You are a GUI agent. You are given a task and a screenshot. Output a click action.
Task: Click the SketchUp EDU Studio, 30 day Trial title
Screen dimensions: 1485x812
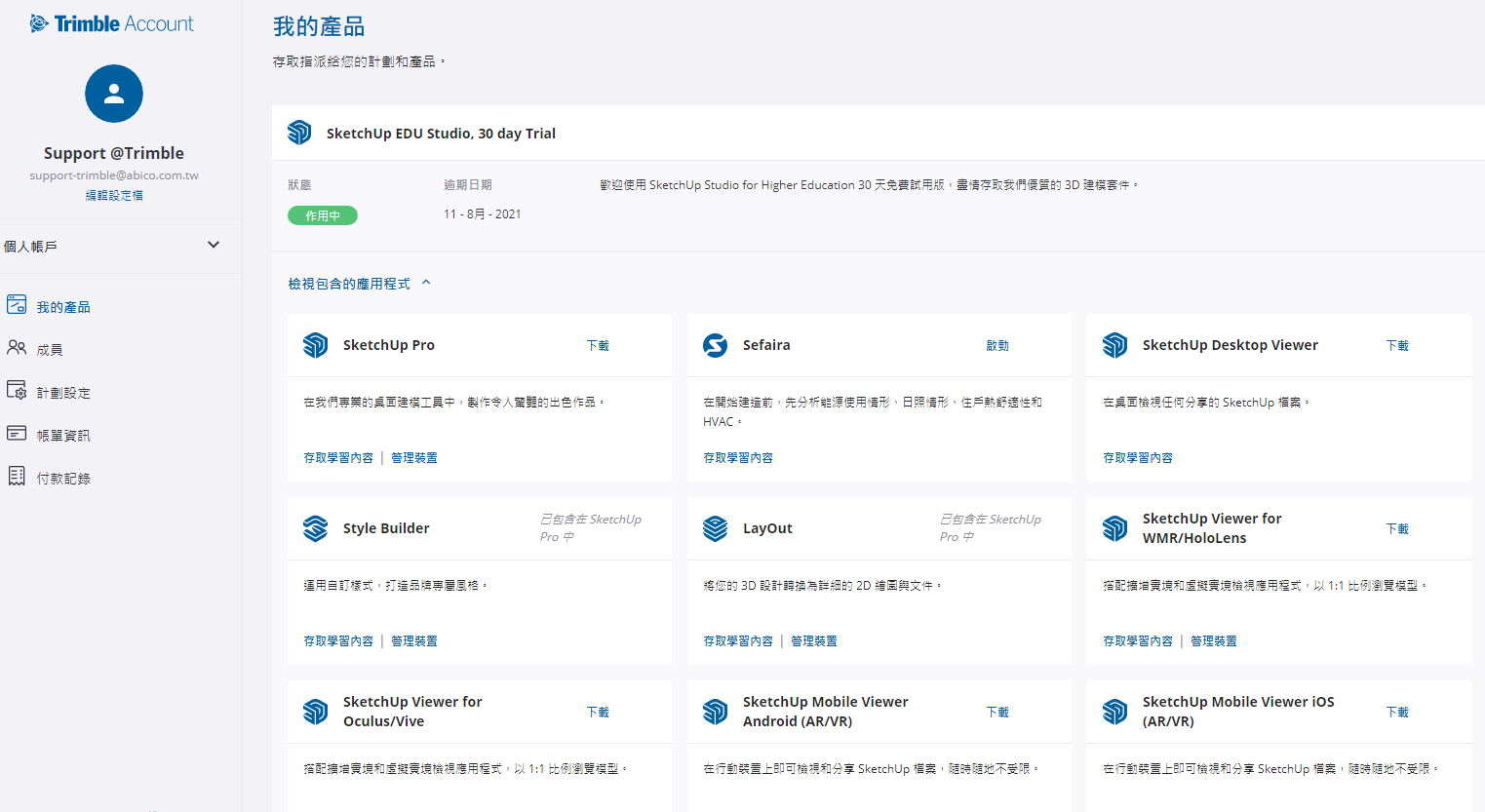[x=441, y=134]
